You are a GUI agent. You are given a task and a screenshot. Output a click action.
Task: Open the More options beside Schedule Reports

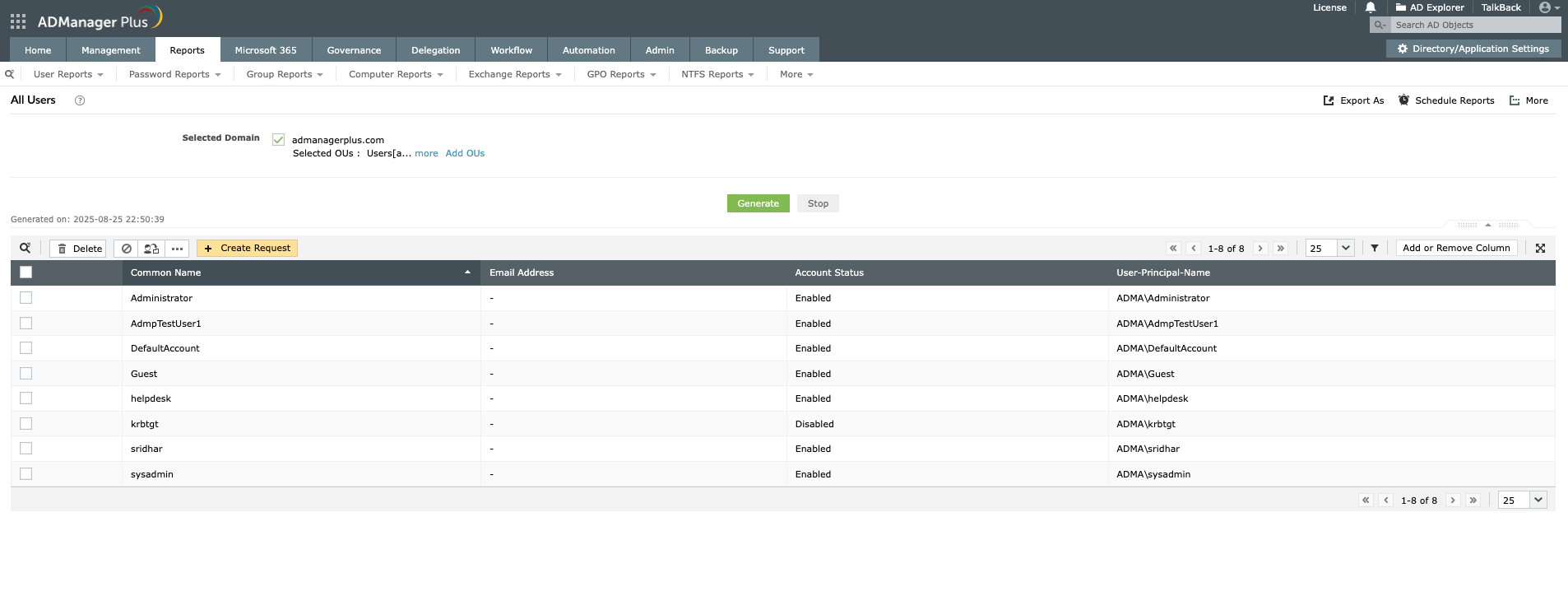click(1529, 100)
